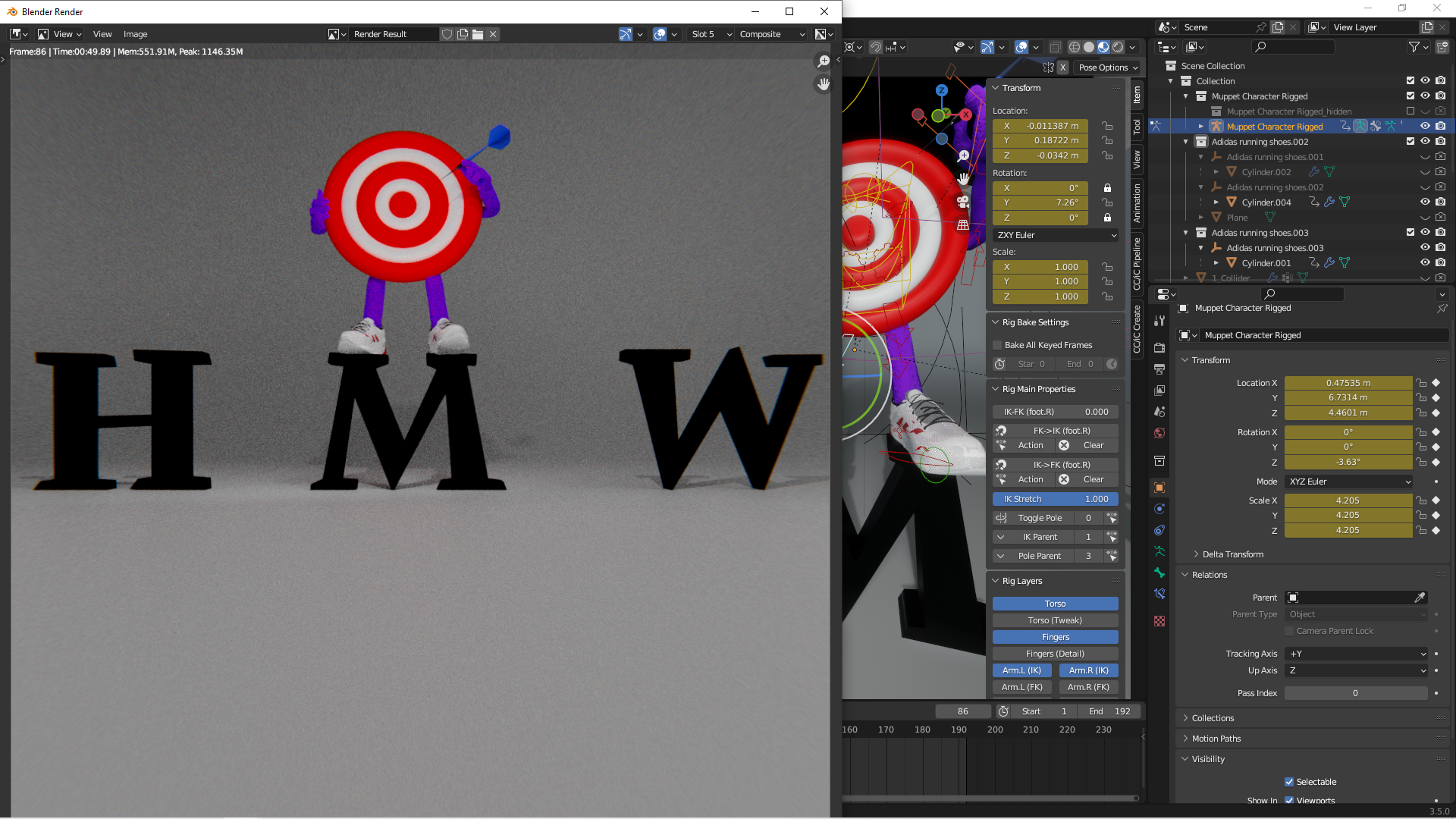Screen dimensions: 1456x819
Task: Open the ZXY Euler rotation mode dropdown
Action: pyautogui.click(x=1056, y=235)
